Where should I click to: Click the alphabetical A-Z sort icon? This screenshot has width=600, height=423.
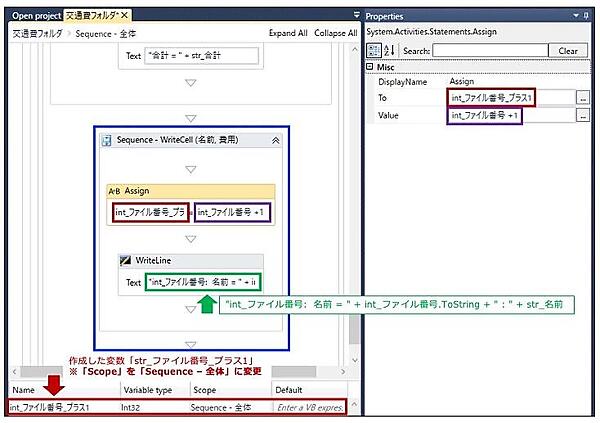389,51
